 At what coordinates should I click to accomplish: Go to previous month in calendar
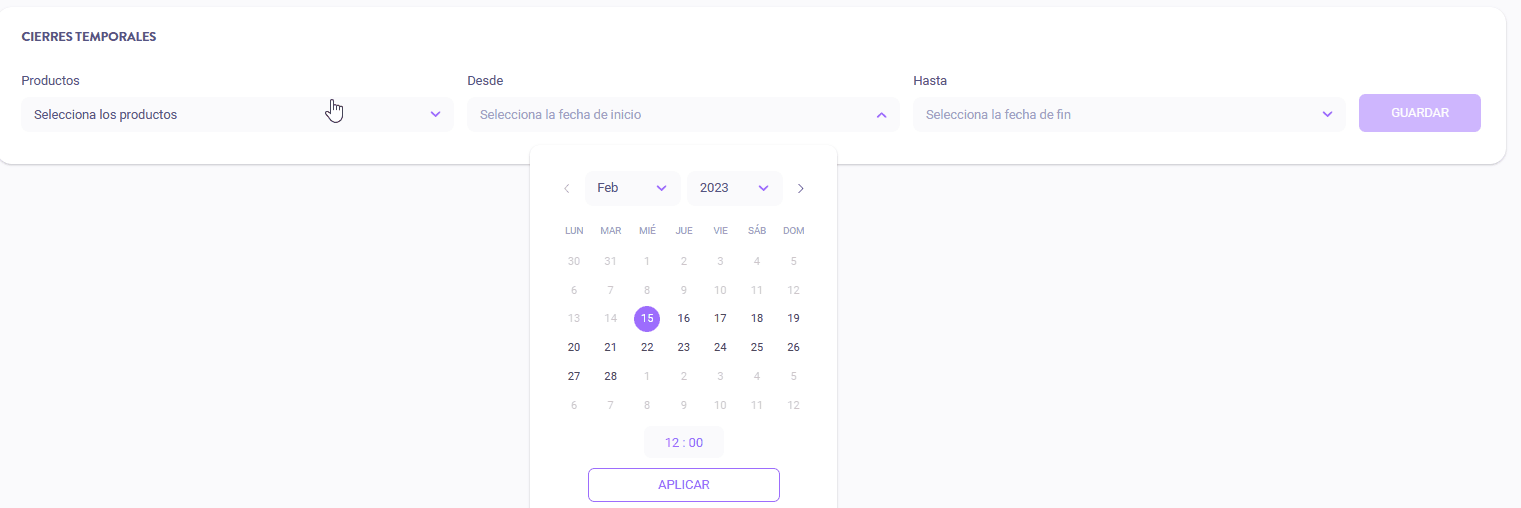coord(567,188)
